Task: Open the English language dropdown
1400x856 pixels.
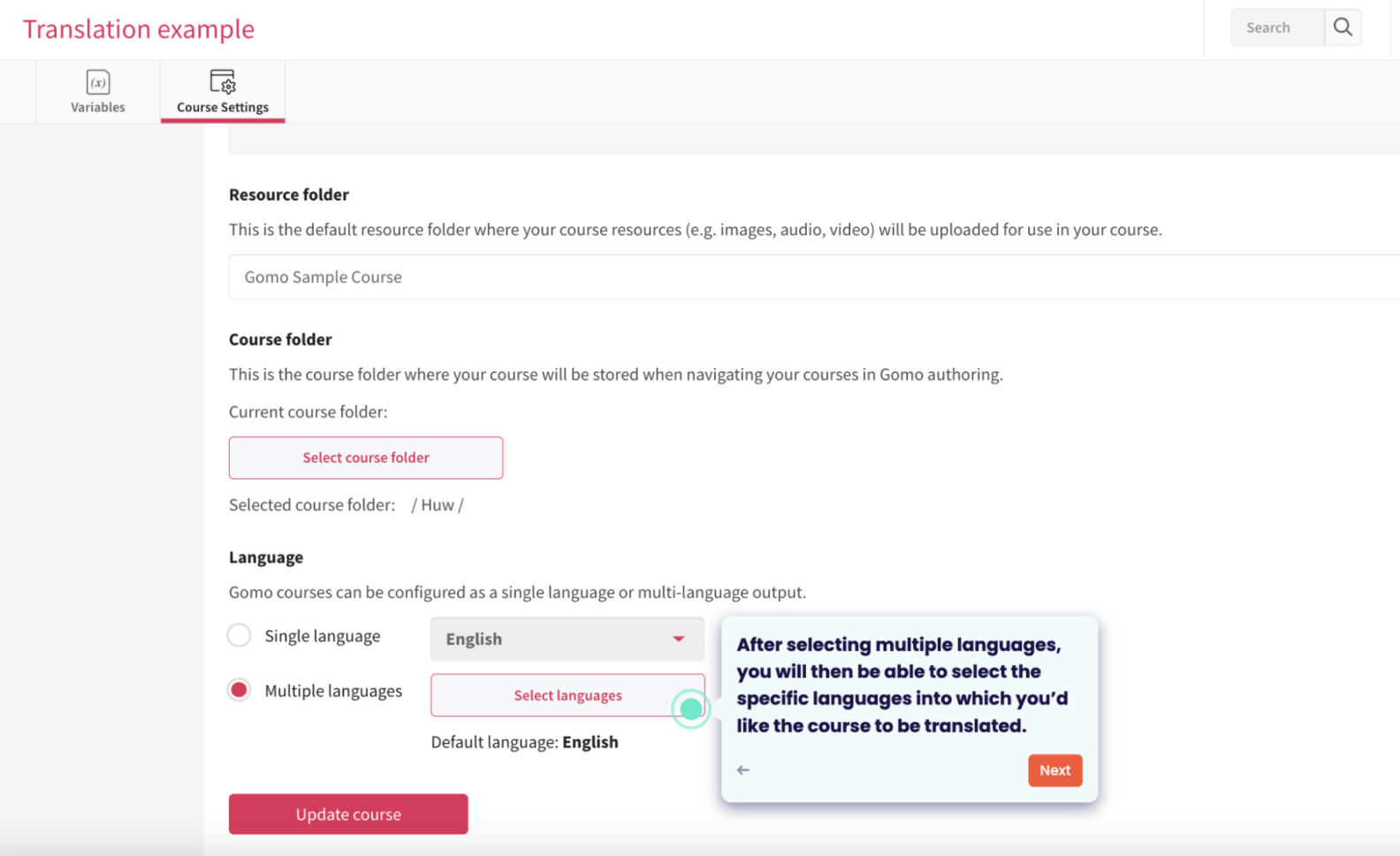Action: [x=567, y=638]
